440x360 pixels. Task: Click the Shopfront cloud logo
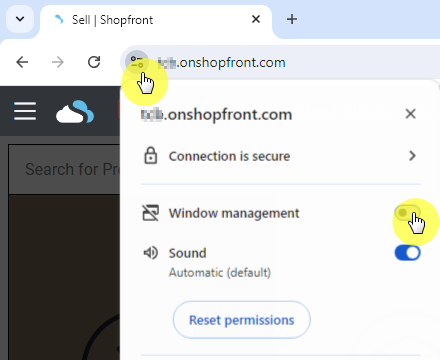(75, 112)
